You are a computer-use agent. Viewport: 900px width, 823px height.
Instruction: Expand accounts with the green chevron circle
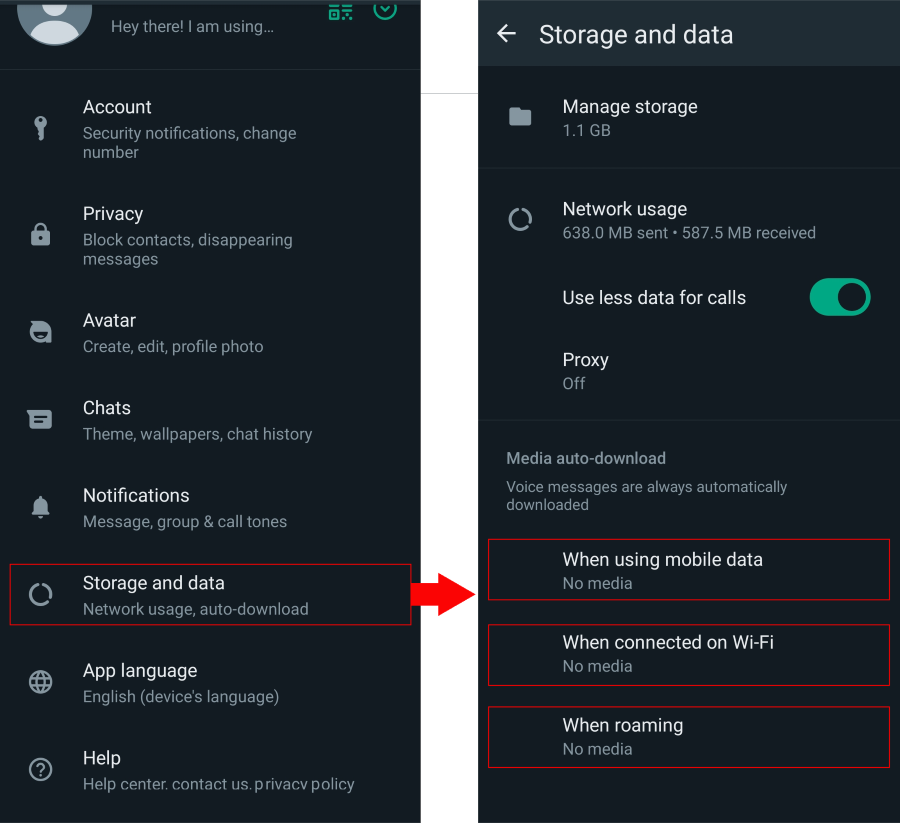pos(385,10)
